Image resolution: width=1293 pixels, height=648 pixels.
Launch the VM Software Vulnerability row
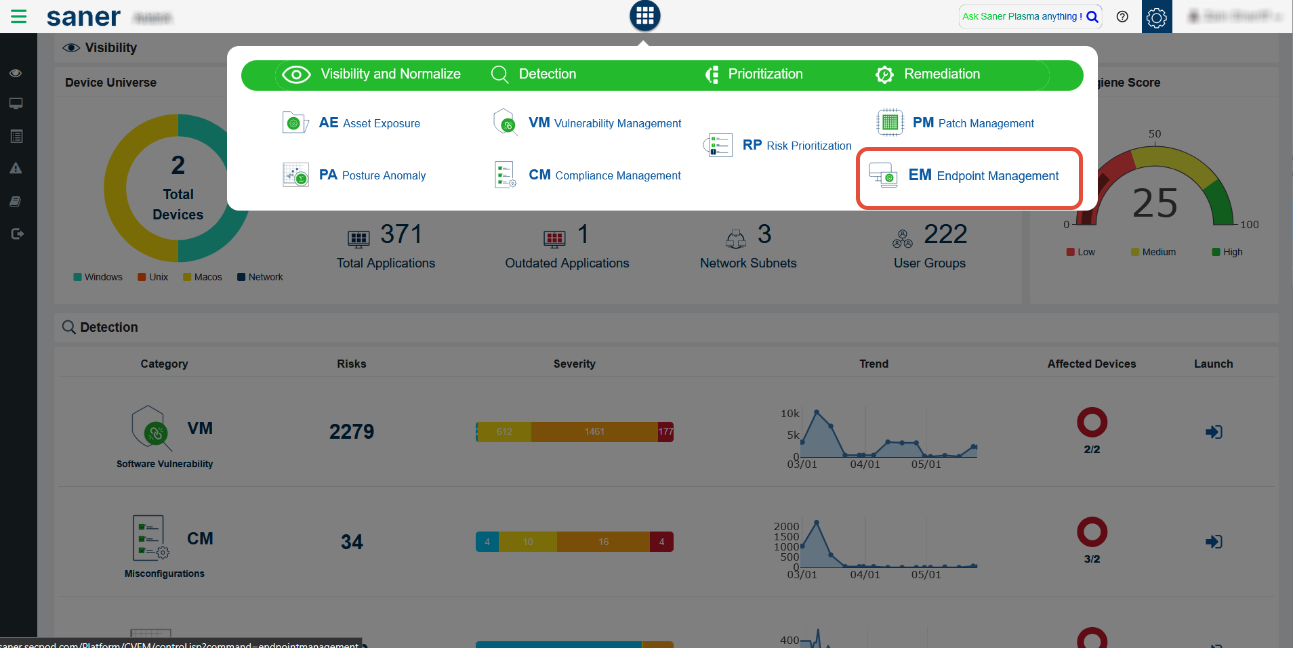pos(1213,432)
